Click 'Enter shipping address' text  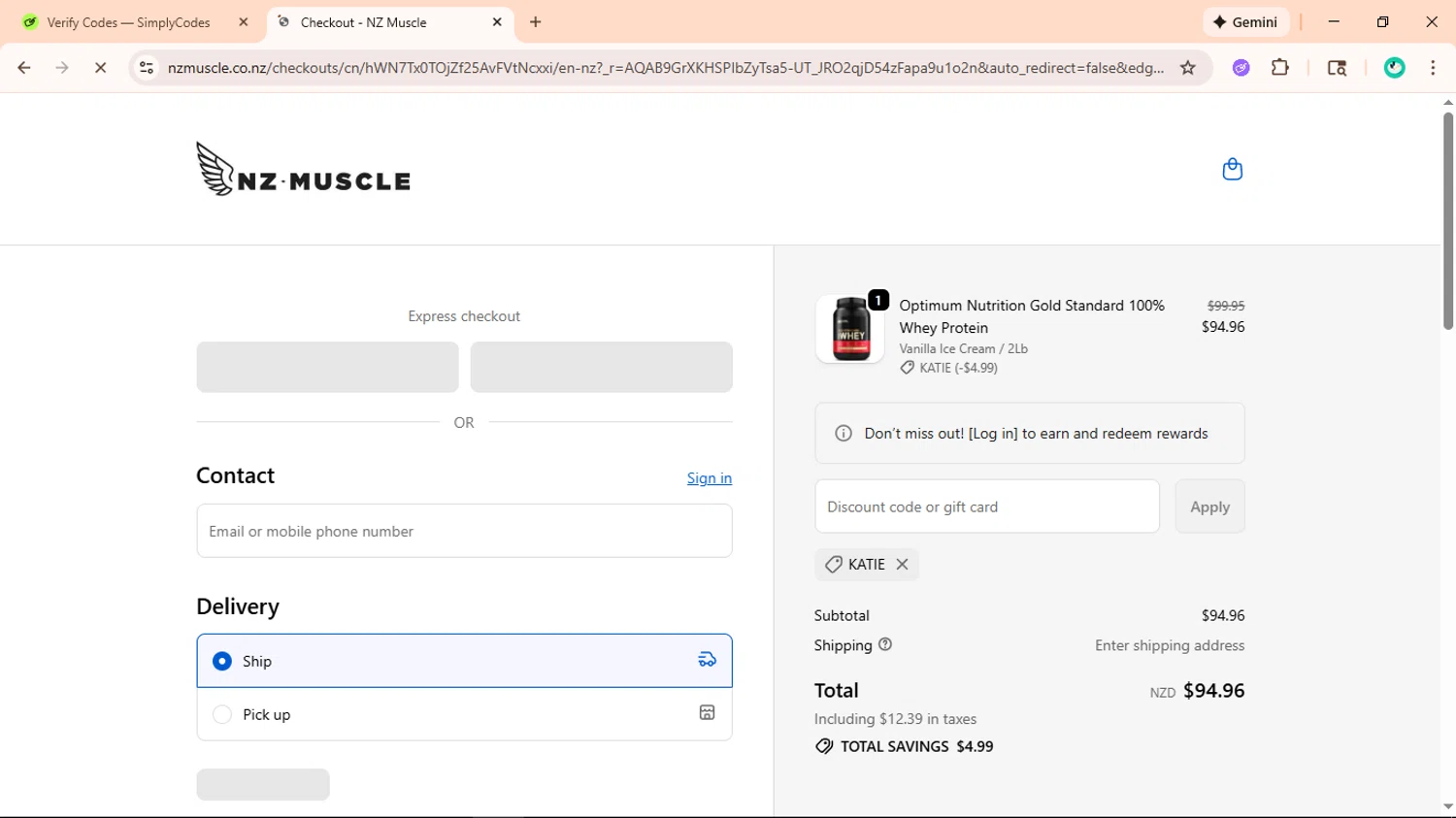1170,645
